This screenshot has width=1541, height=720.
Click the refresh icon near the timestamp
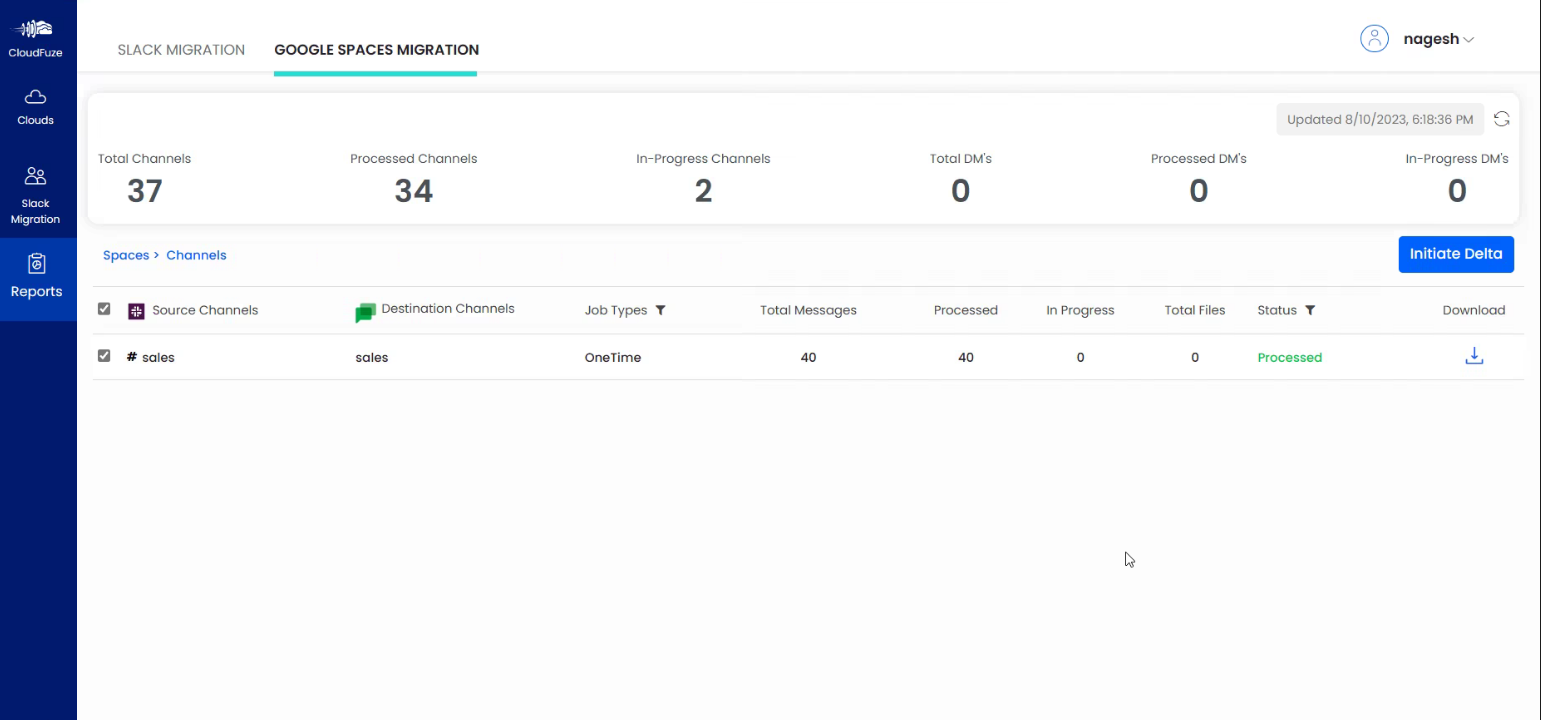tap(1501, 118)
